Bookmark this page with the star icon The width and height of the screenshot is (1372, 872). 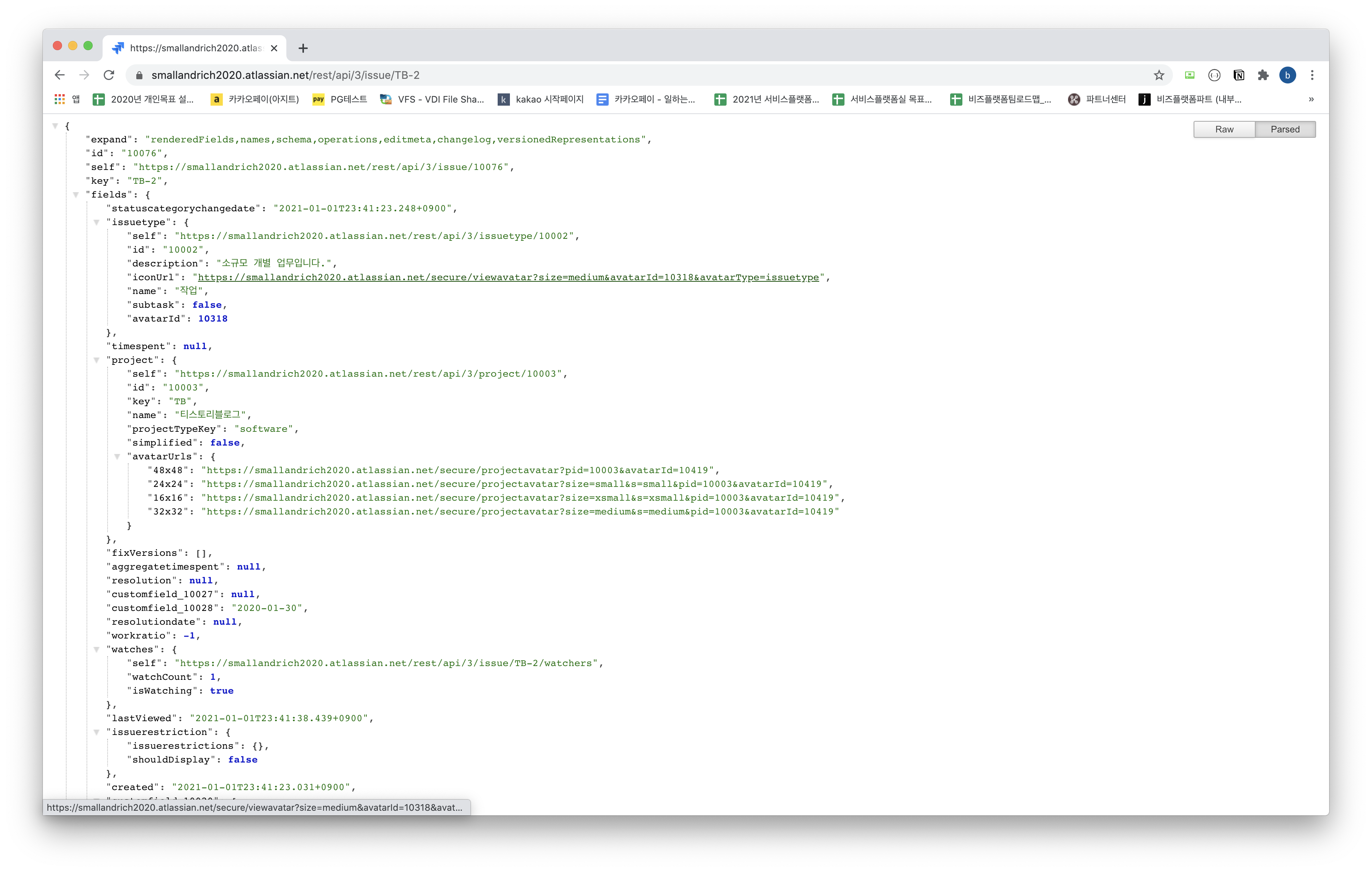point(1159,75)
